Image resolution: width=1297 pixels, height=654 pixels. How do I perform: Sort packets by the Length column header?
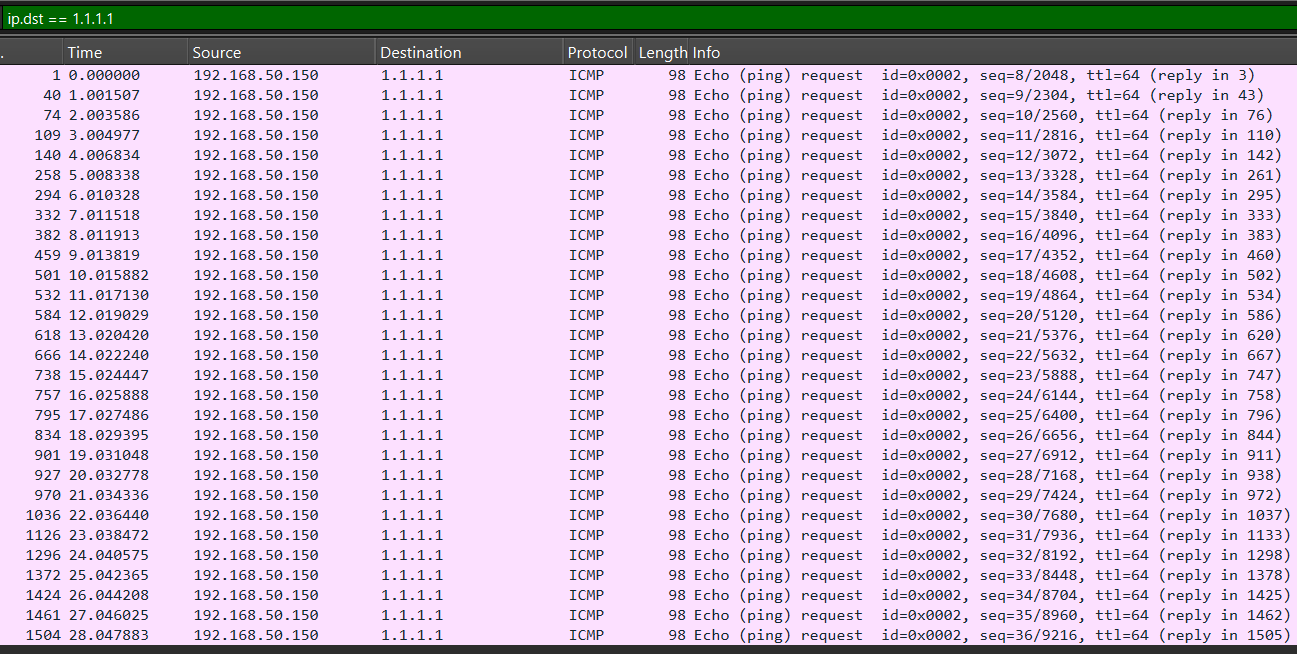pyautogui.click(x=662, y=53)
